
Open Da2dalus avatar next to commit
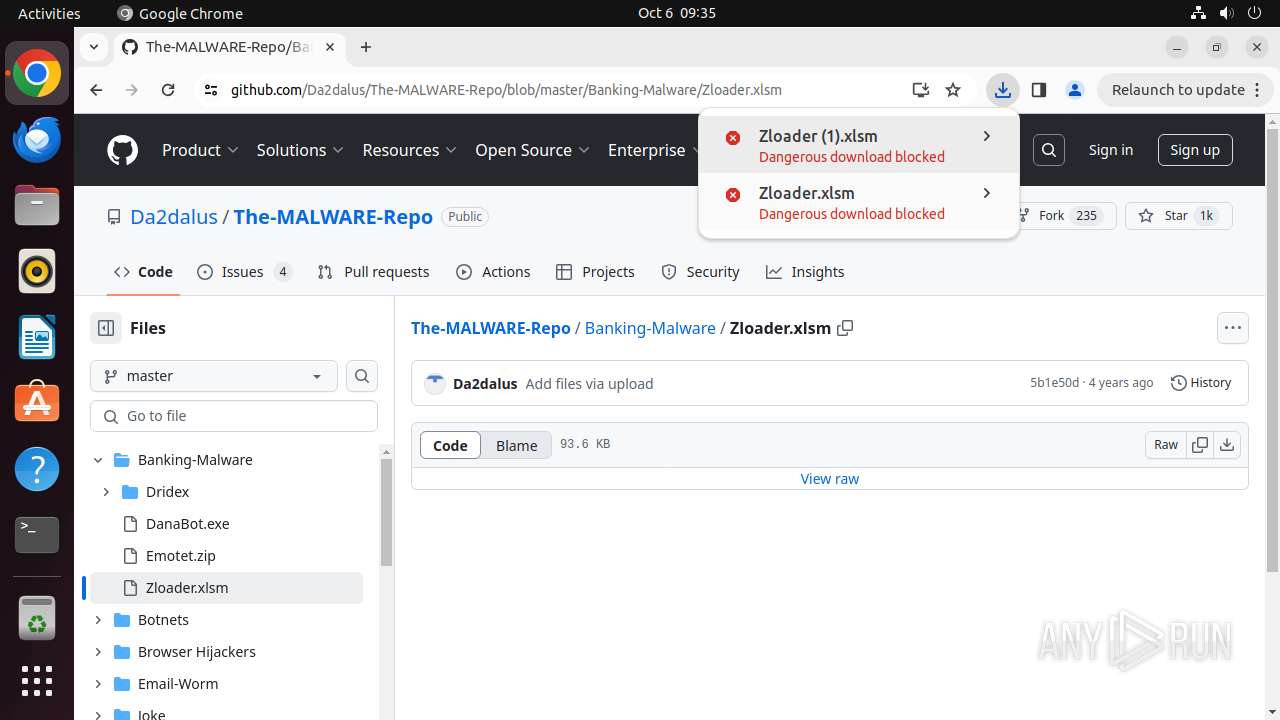(435, 384)
